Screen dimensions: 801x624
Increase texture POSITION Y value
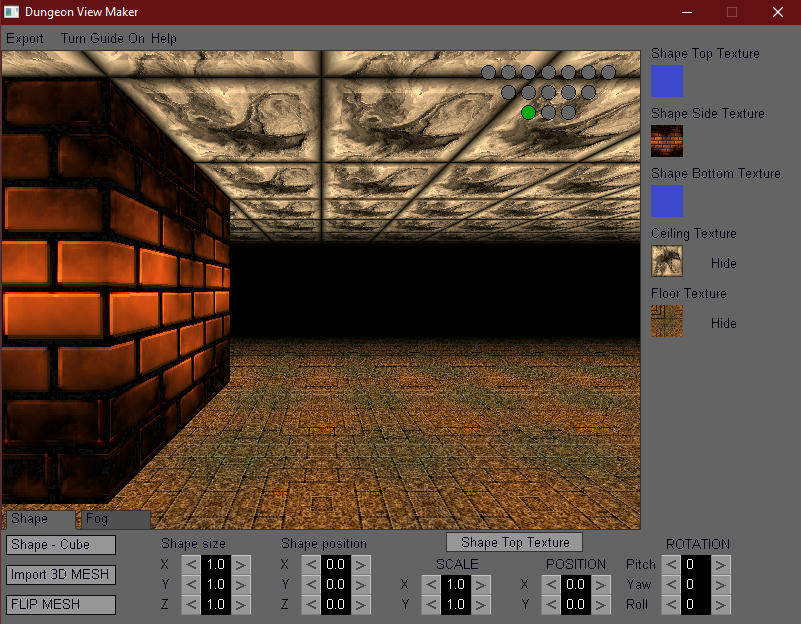tap(601, 605)
